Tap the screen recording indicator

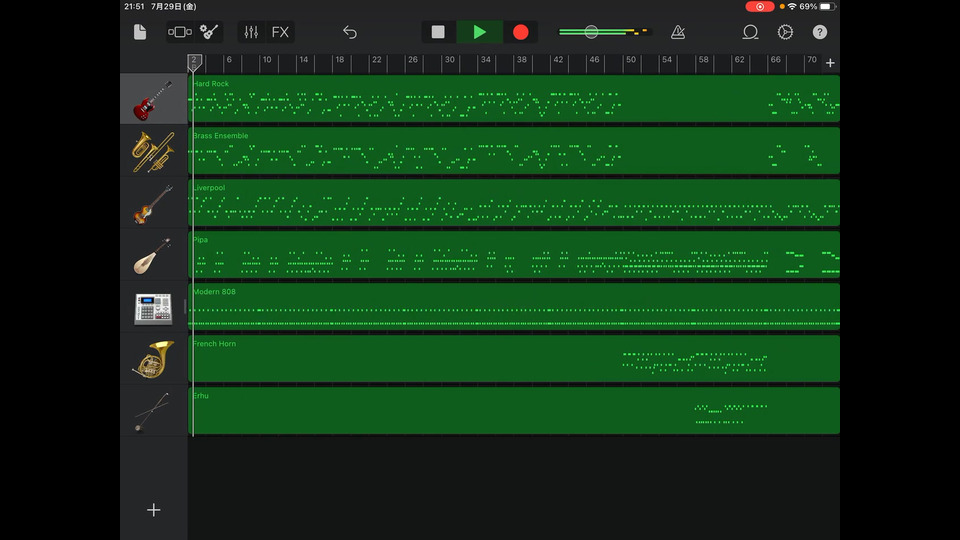pyautogui.click(x=760, y=7)
